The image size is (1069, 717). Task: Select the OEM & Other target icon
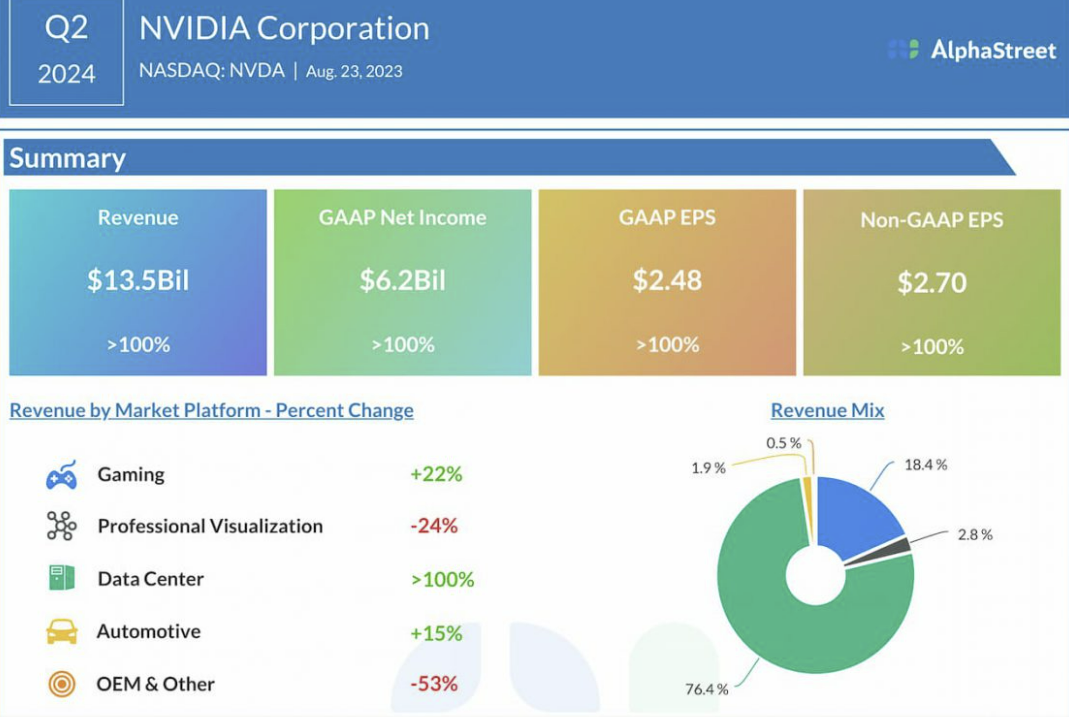click(x=61, y=684)
